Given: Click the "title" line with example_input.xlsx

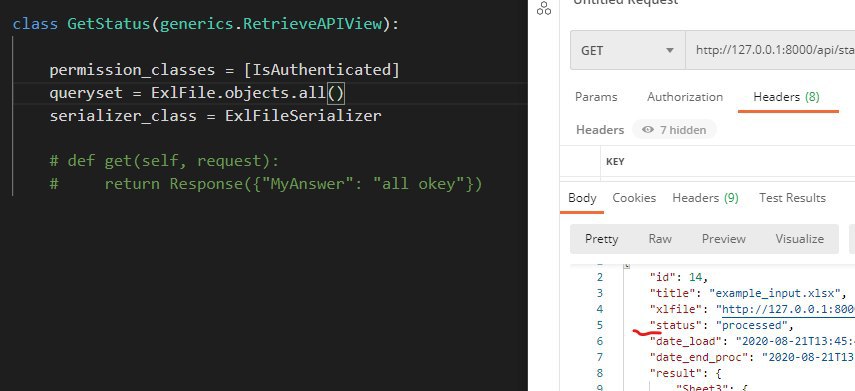Looking at the screenshot, I should 748,293.
